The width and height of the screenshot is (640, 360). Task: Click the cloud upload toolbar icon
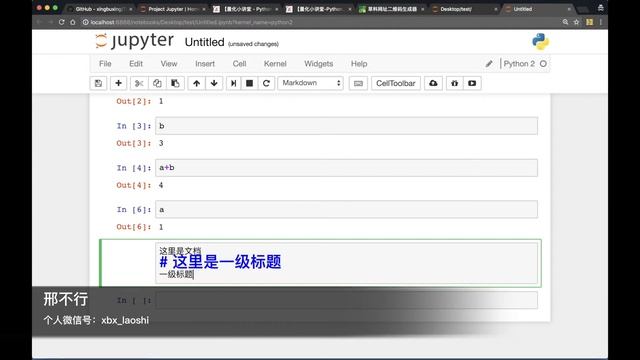click(433, 83)
